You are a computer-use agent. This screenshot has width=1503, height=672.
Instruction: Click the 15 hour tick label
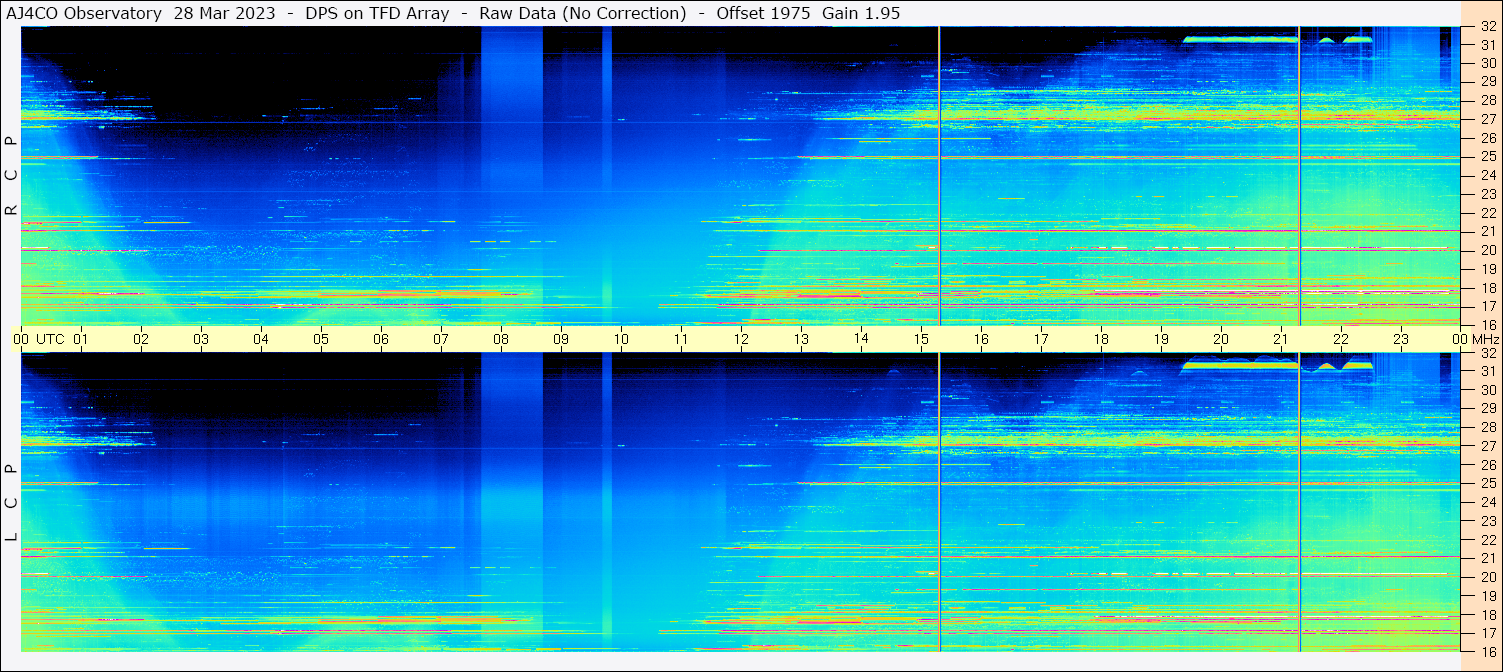(921, 339)
